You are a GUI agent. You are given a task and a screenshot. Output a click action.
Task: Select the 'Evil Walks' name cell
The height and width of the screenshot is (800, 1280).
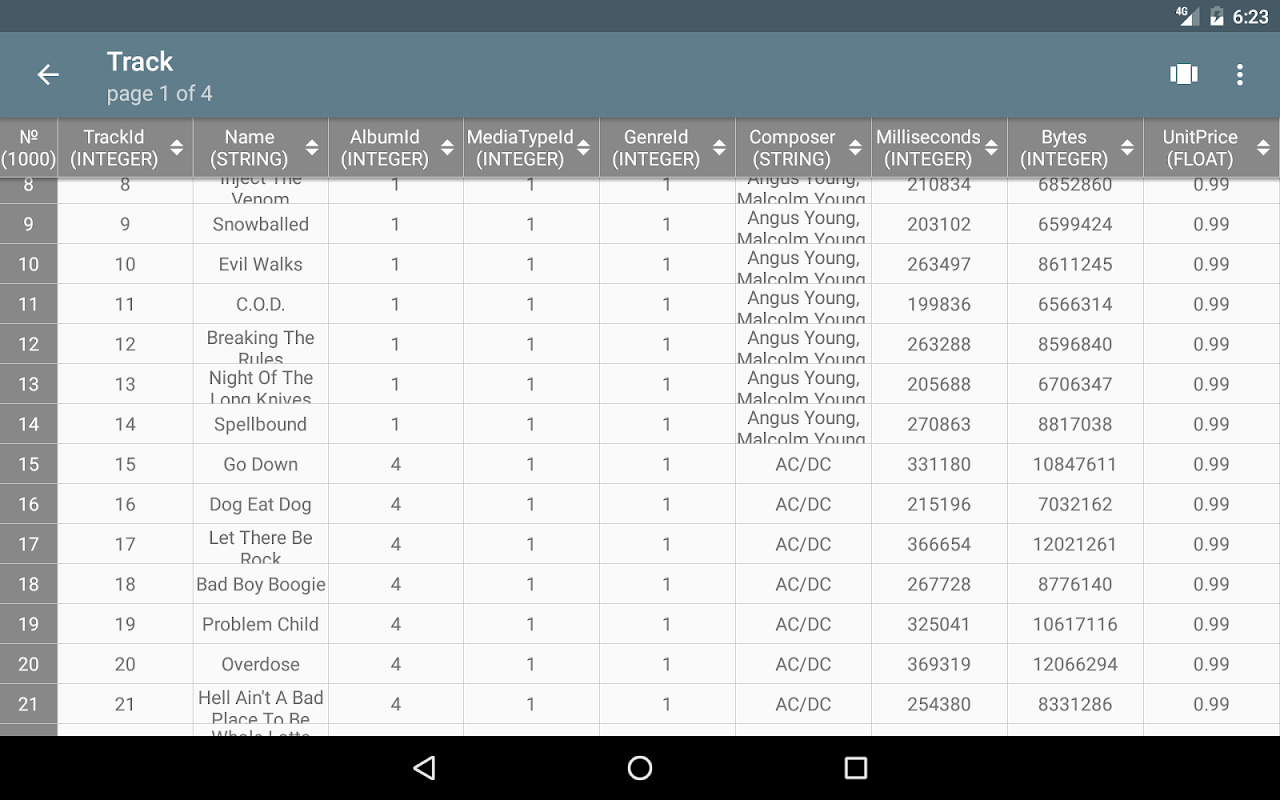(261, 264)
